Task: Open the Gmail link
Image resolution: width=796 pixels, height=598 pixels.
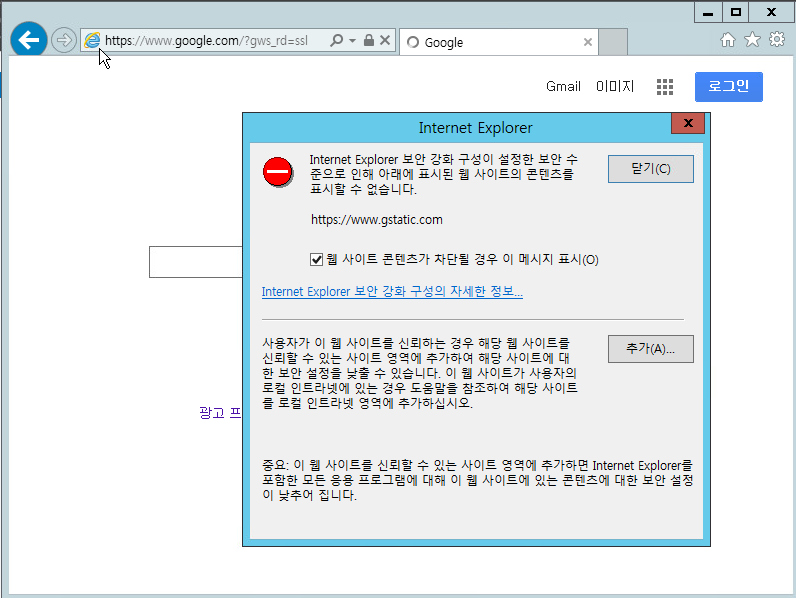Action: pyautogui.click(x=563, y=86)
